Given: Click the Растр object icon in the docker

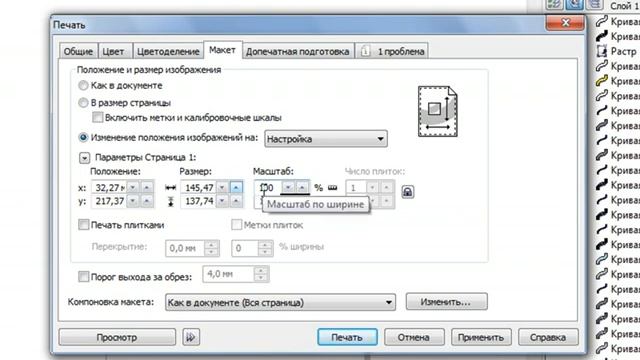Looking at the screenshot, I should click(x=601, y=51).
